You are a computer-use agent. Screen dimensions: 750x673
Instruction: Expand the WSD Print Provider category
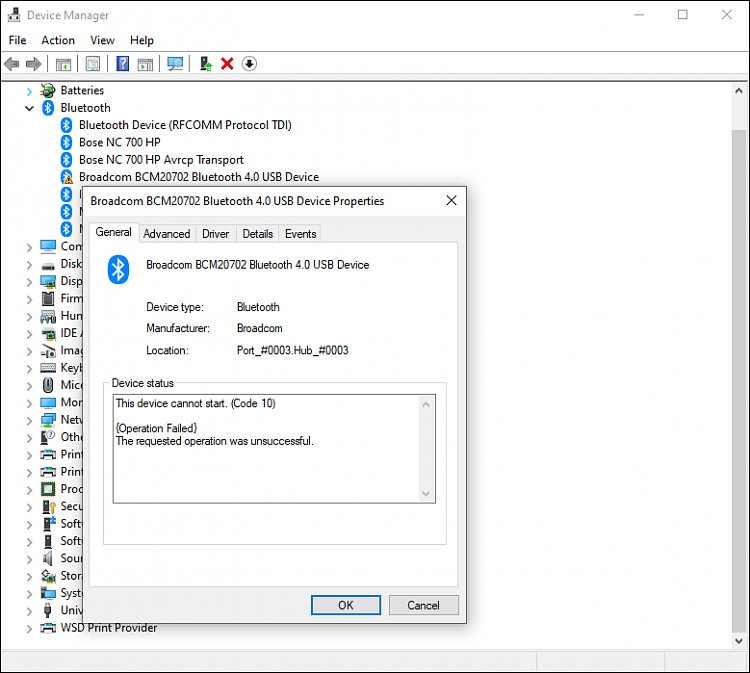pyautogui.click(x=29, y=628)
